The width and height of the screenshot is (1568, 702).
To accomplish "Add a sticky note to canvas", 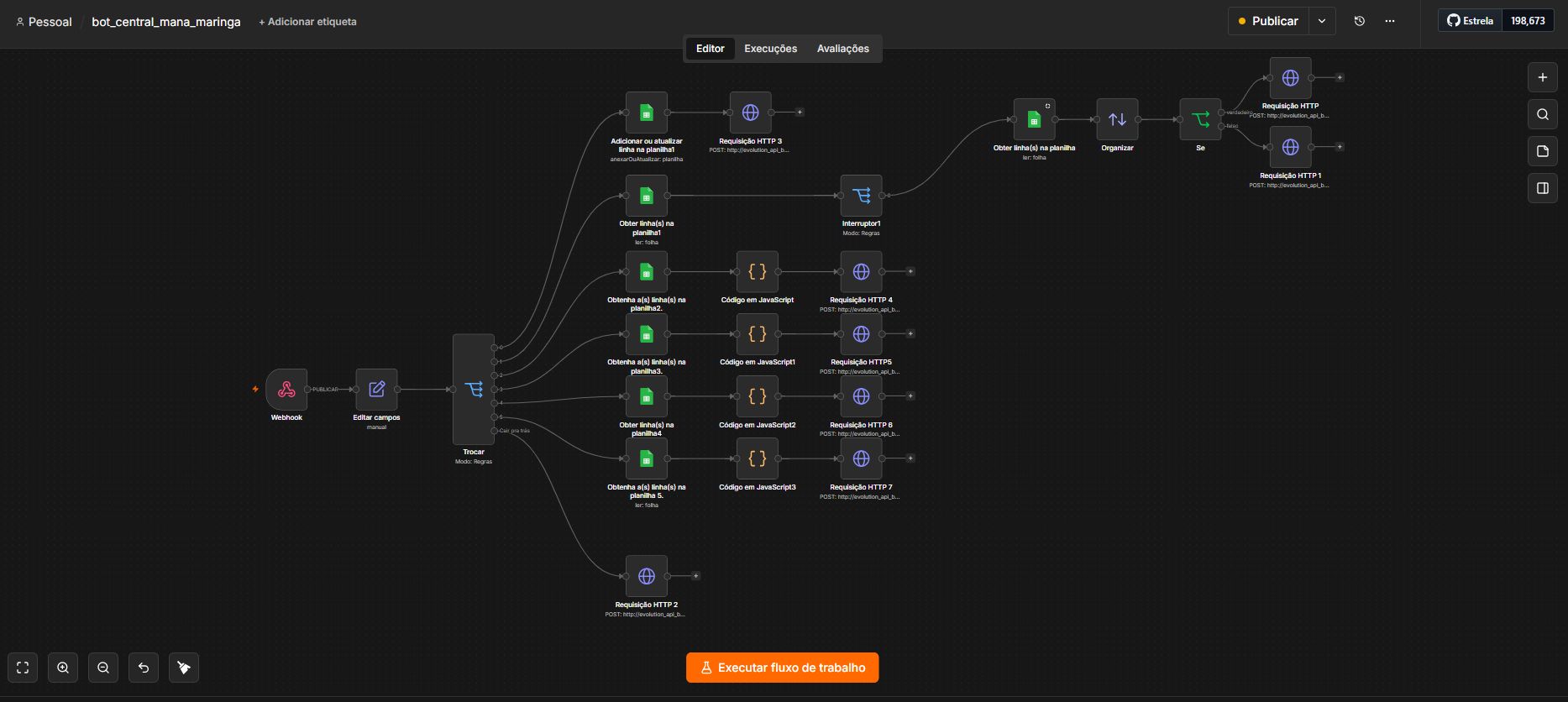I will click(x=1542, y=151).
